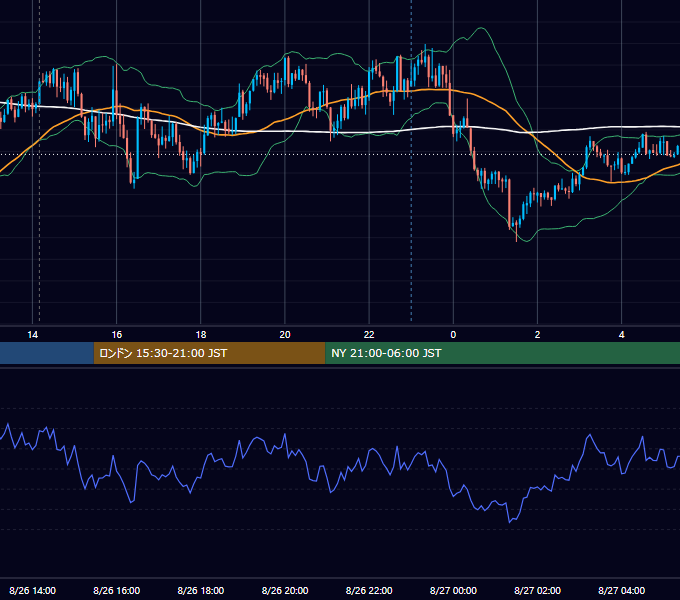Click the 8/27 04:00 time label
The image size is (680, 600).
click(621, 590)
